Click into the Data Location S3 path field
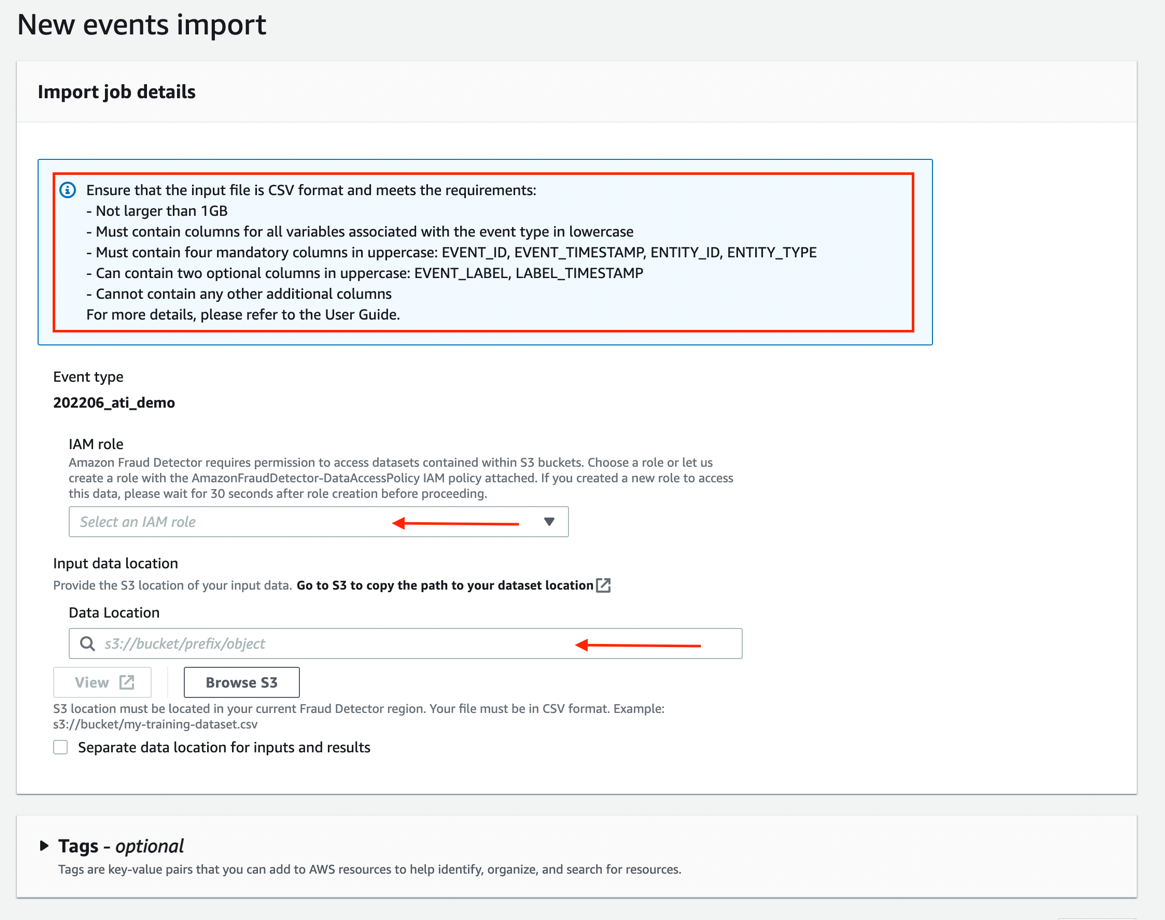 (x=406, y=644)
